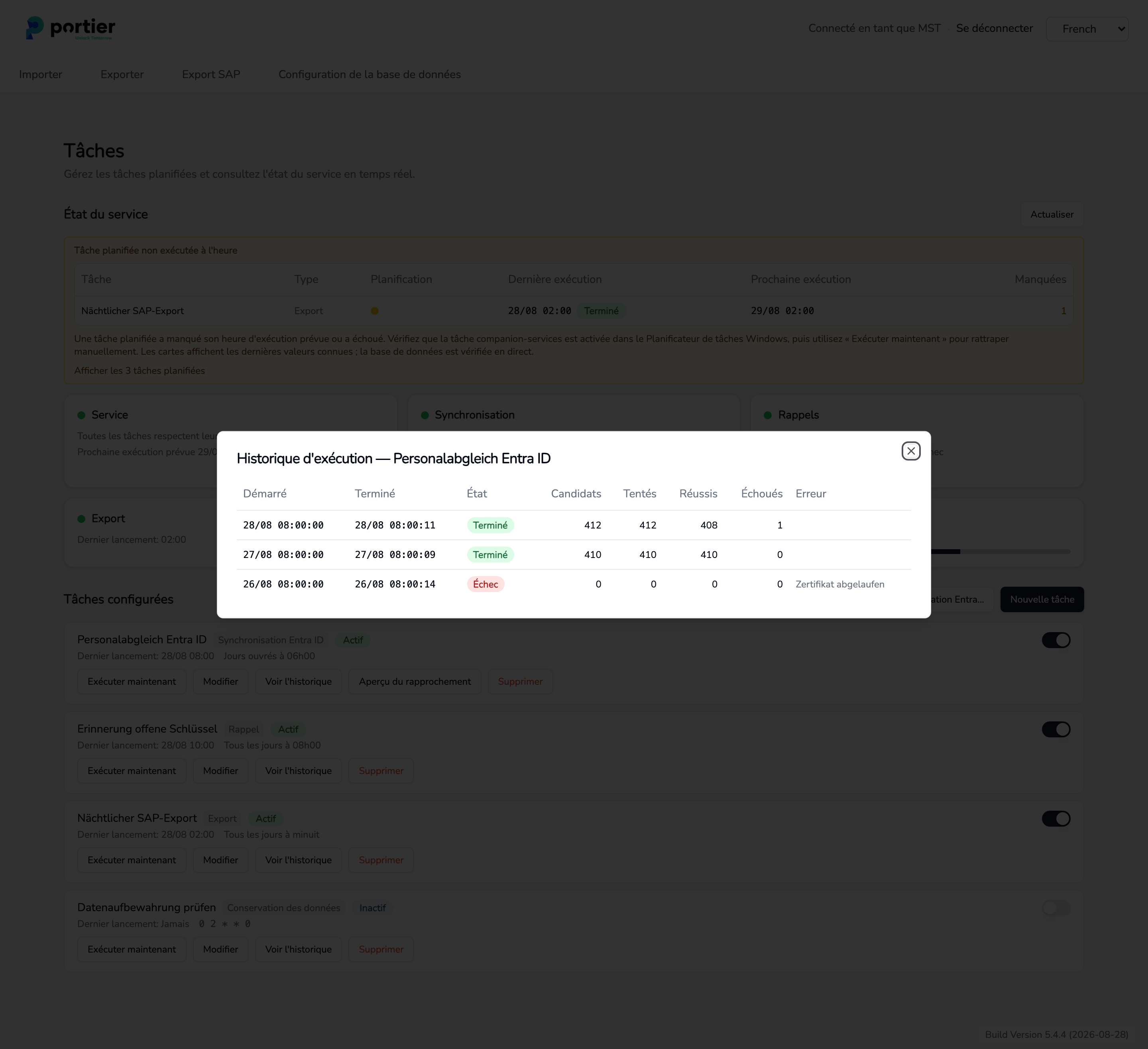This screenshot has width=1148, height=1049.
Task: Click the last run time '28/08 02:00' in the status table
Action: (539, 311)
